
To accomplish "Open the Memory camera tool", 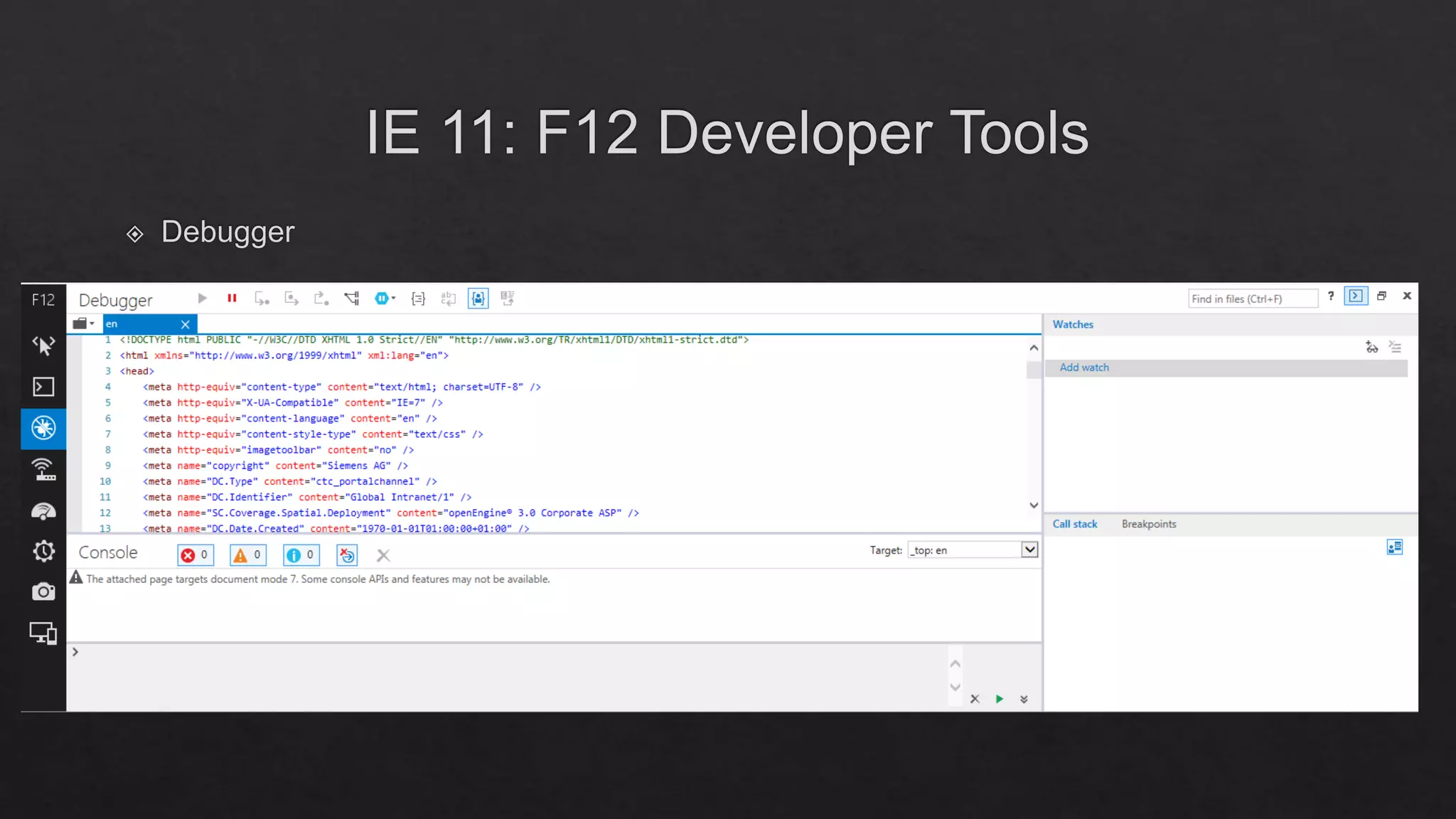I will coord(43,591).
